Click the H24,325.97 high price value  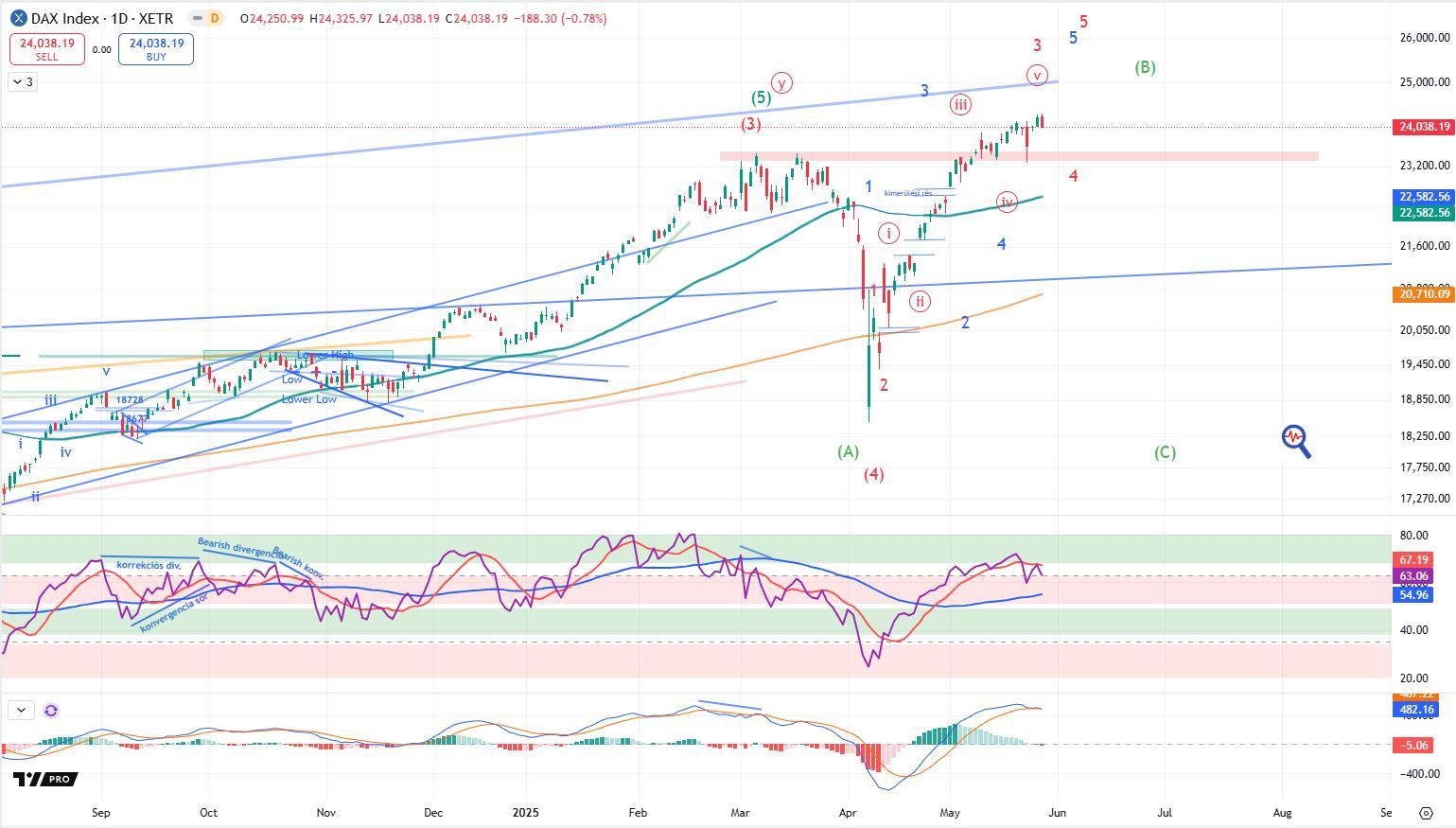pyautogui.click(x=342, y=18)
